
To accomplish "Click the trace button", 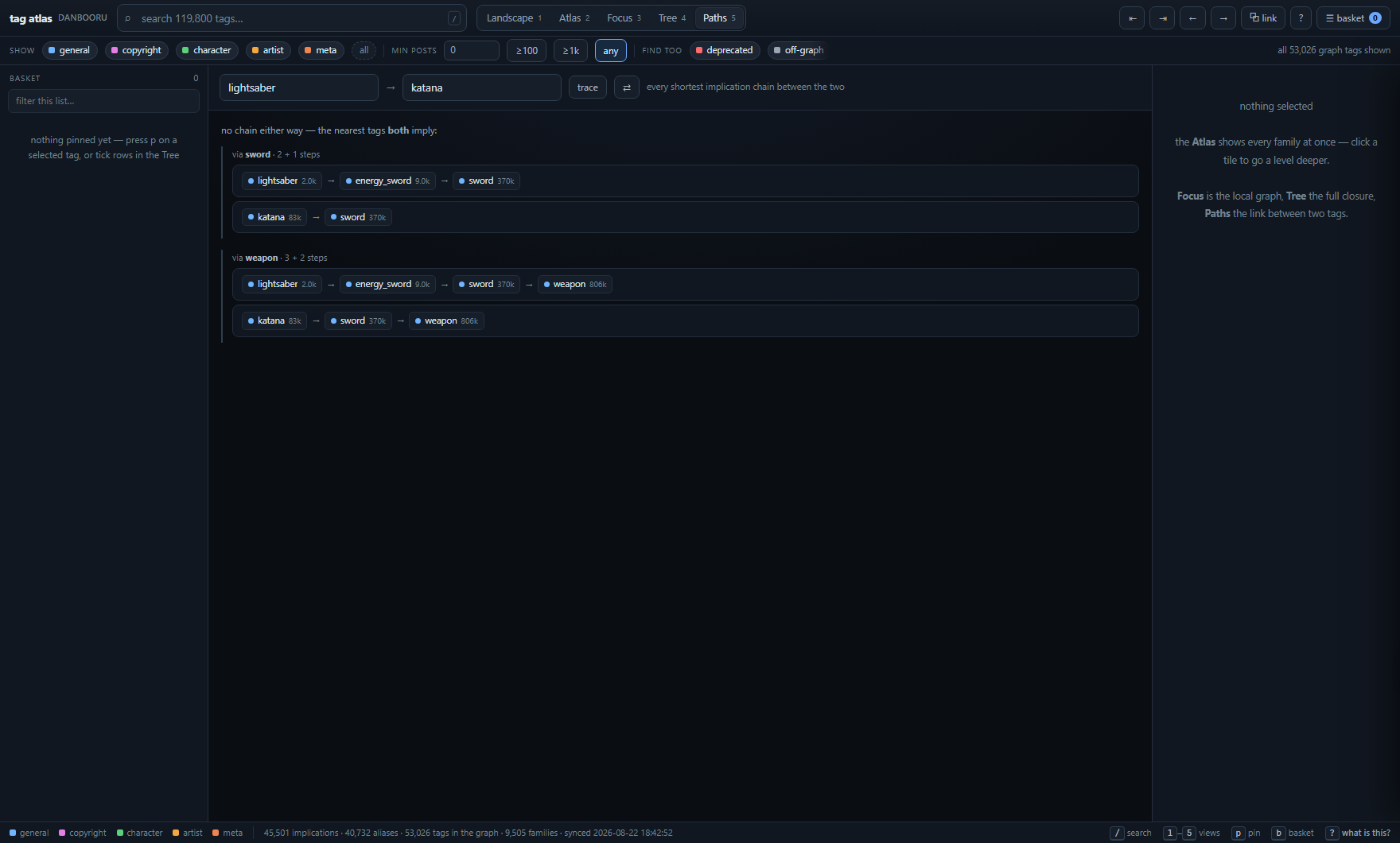I will pyautogui.click(x=588, y=87).
